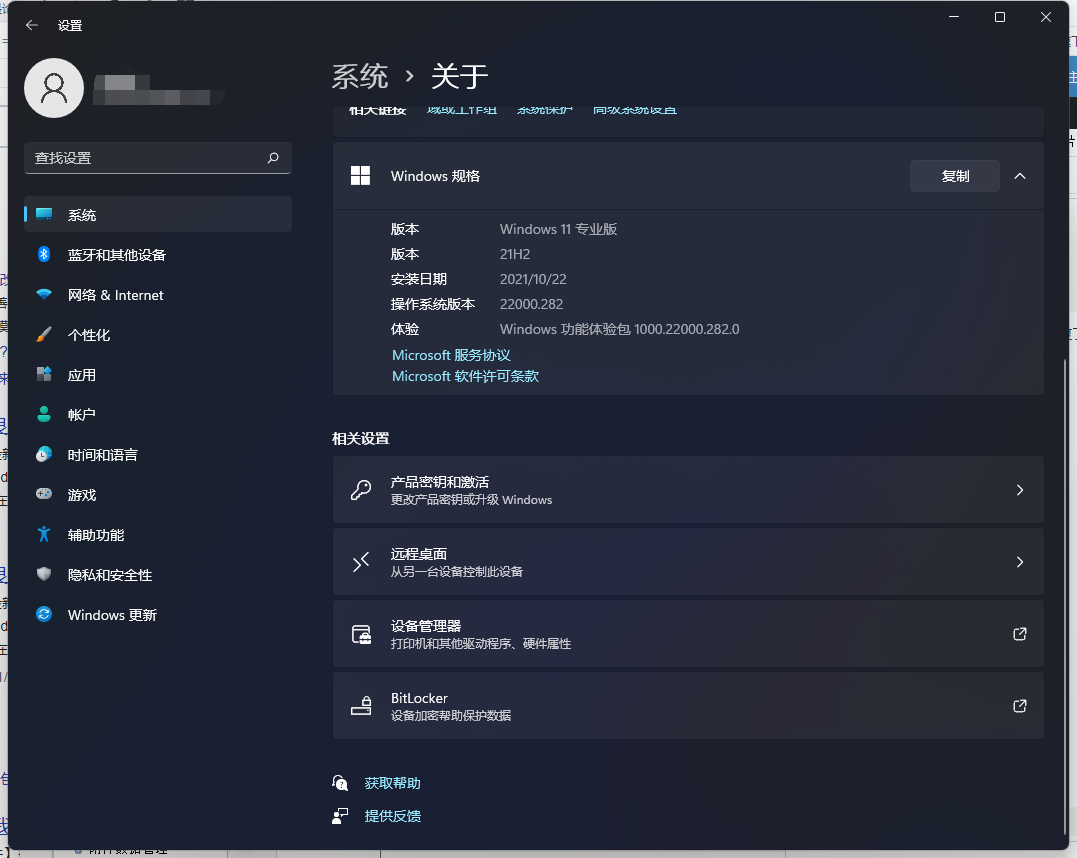Open 设备管理器 via the external link icon
This screenshot has height=858, width=1077.
1020,634
